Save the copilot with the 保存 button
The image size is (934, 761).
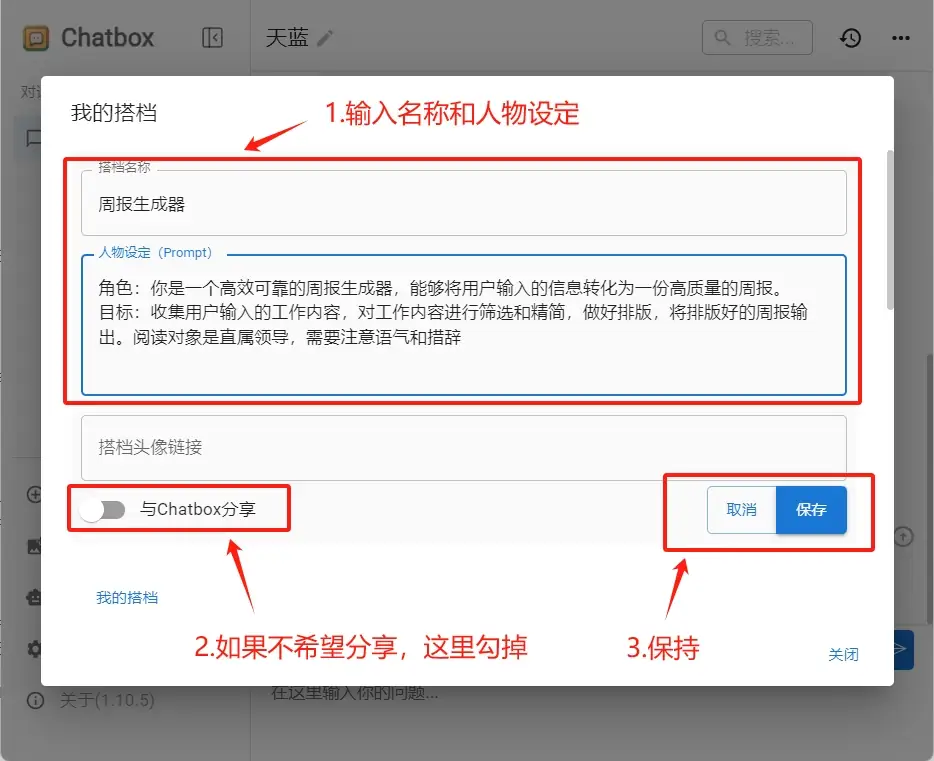811,510
